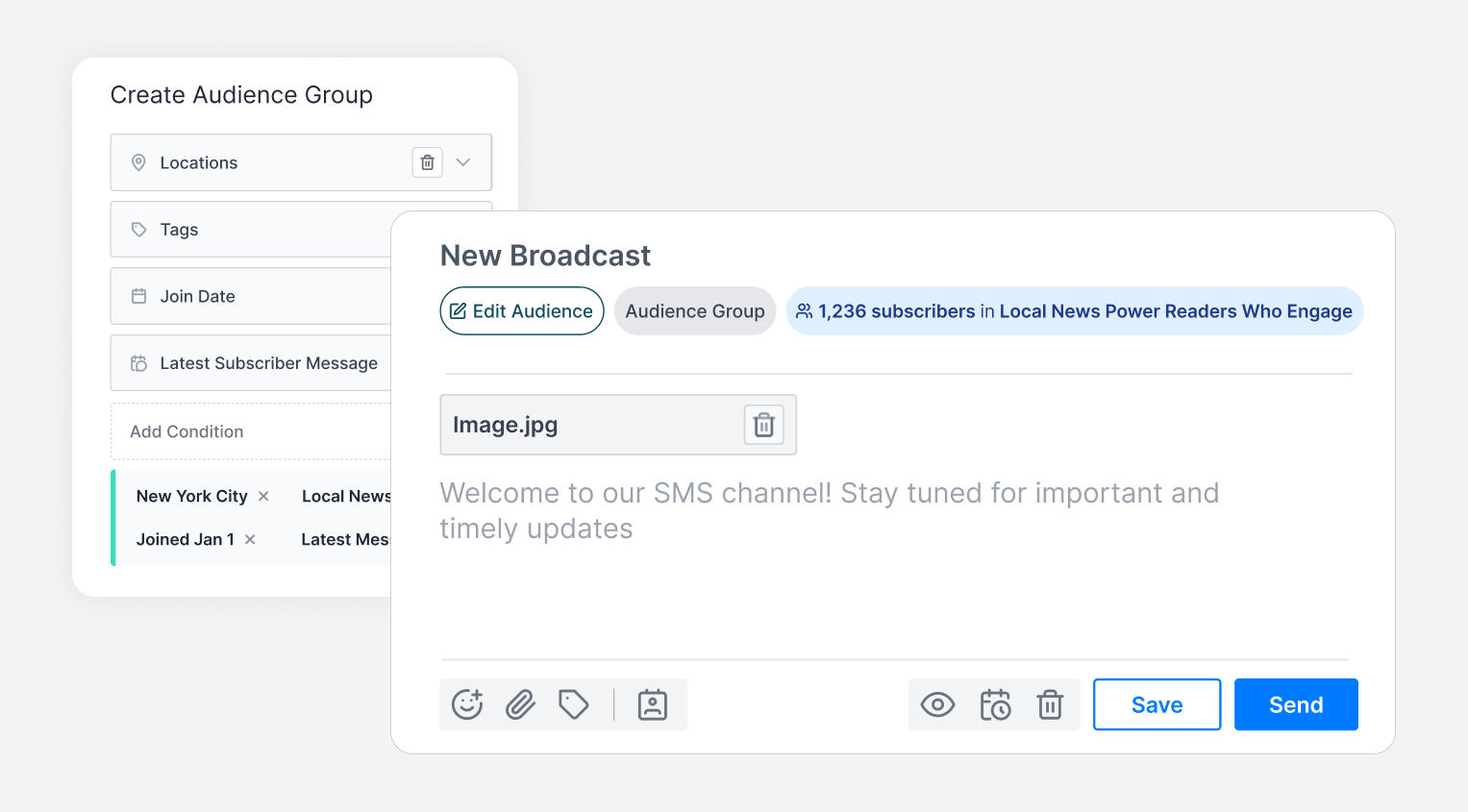Click the emoji picker icon

click(467, 704)
